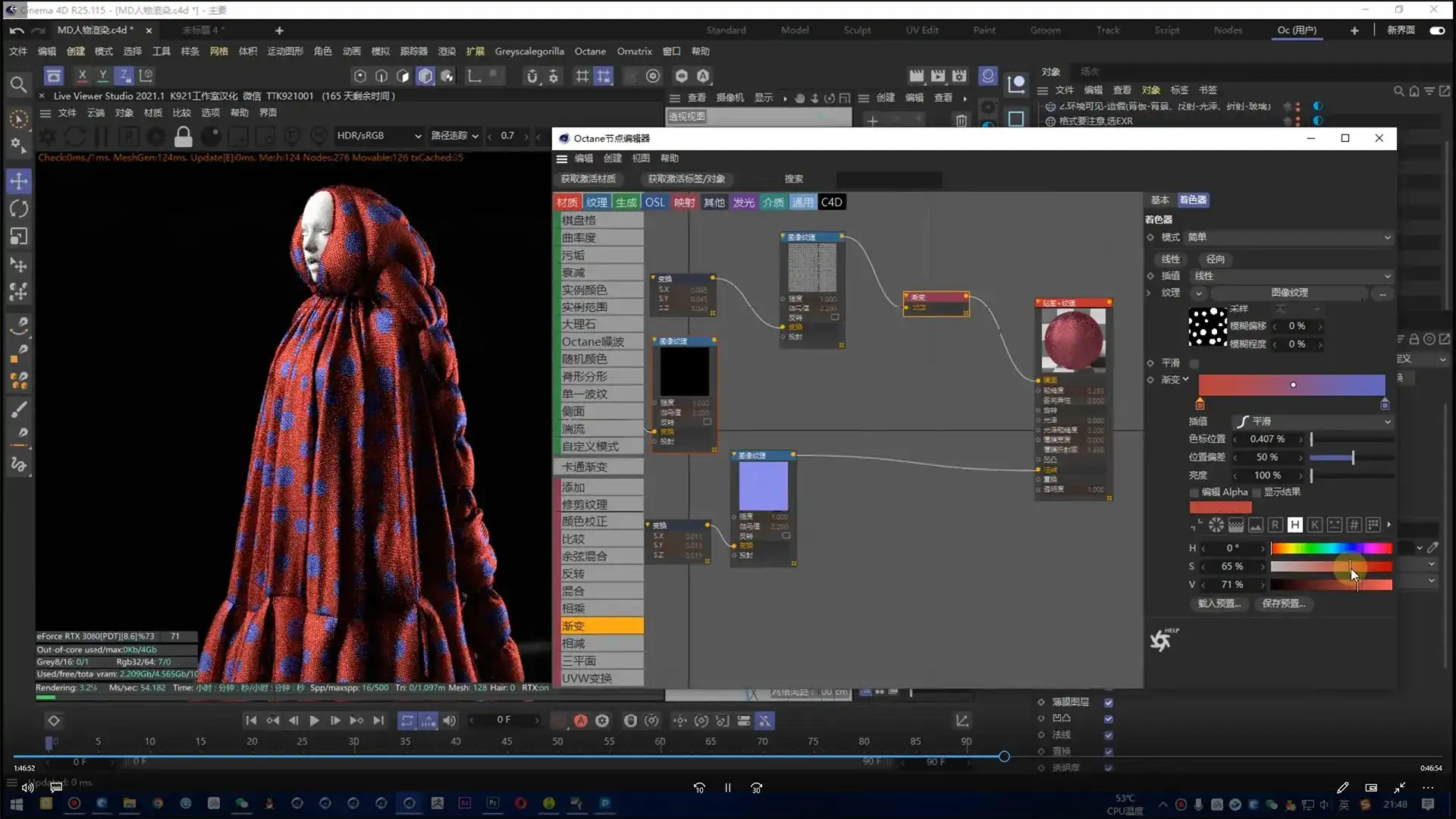The height and width of the screenshot is (819, 1456).
Task: Select the Rotate tool in left toolbar
Action: point(19,209)
